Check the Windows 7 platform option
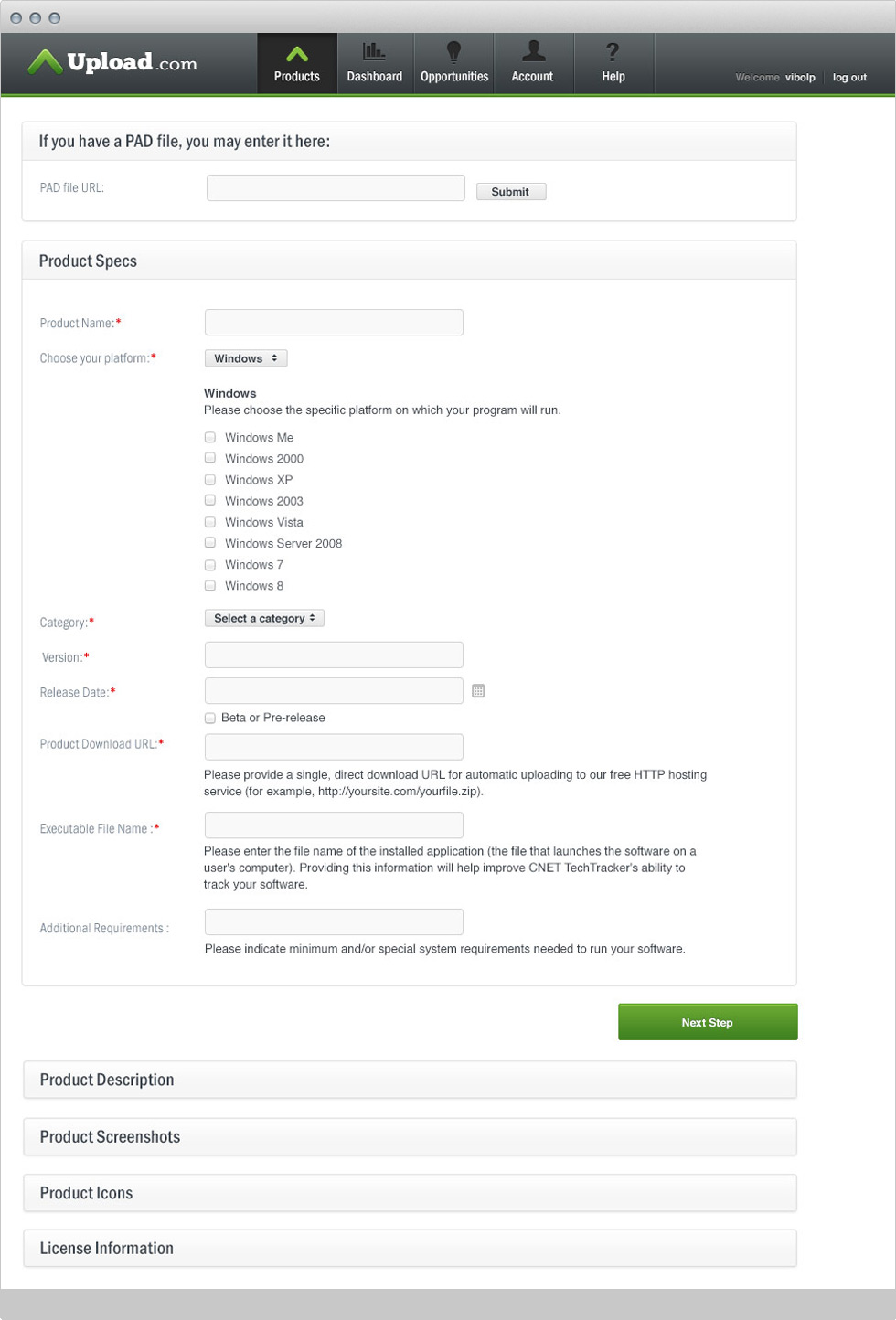The height and width of the screenshot is (1320, 896). 210,565
